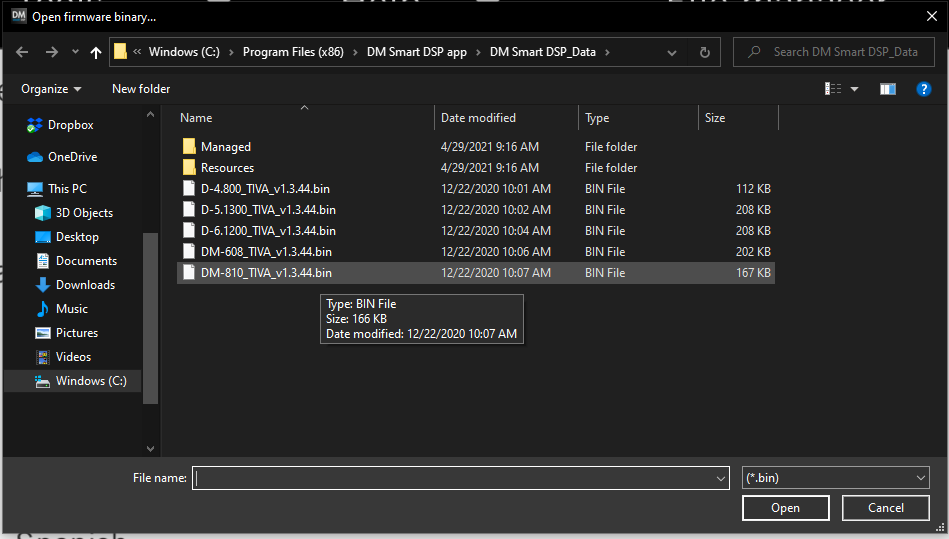The image size is (949, 539).
Task: Open recent locations dropdown arrow
Action: 75,52
